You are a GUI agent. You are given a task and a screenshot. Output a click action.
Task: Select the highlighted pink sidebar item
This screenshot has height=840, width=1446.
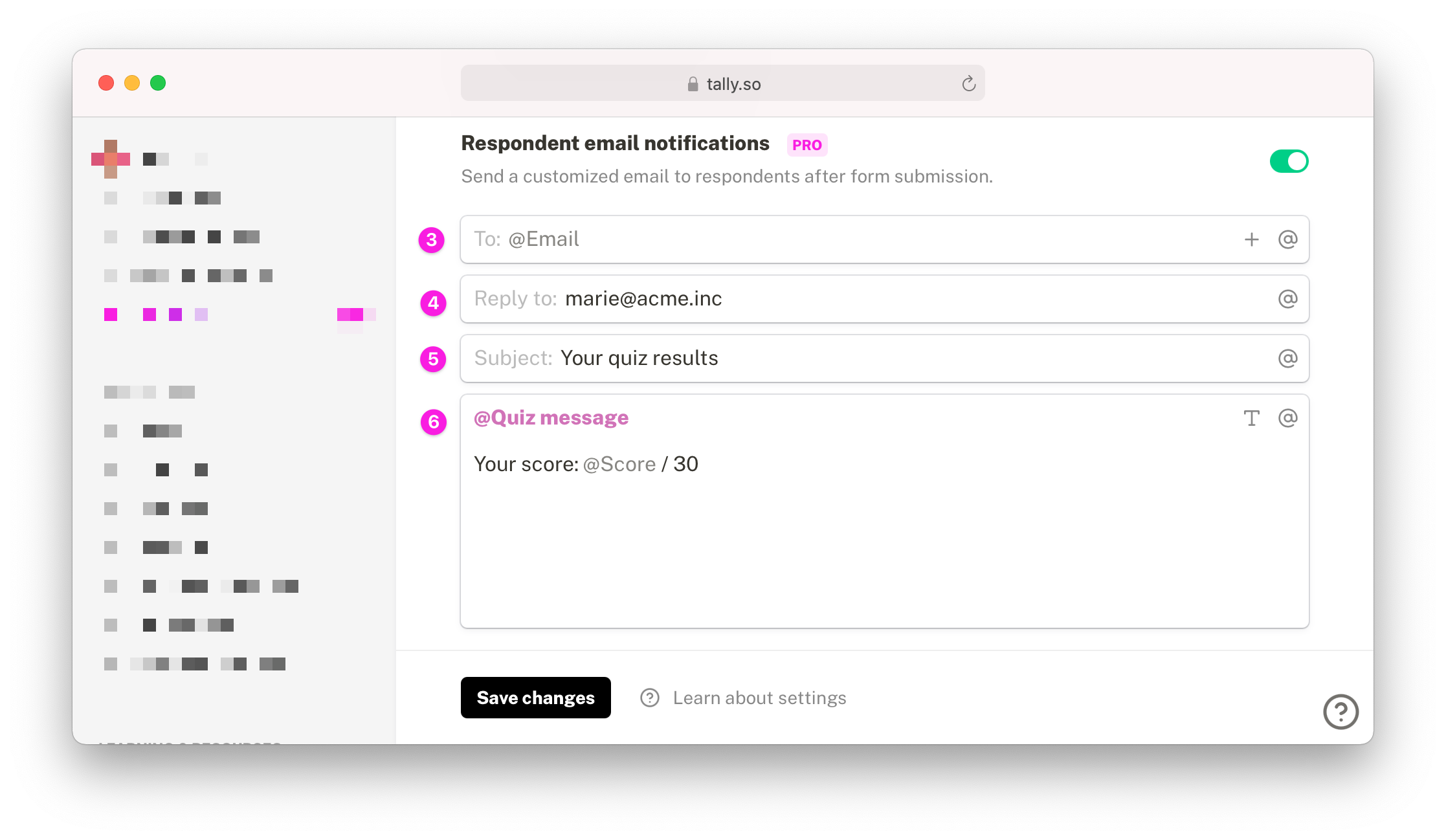(x=239, y=315)
